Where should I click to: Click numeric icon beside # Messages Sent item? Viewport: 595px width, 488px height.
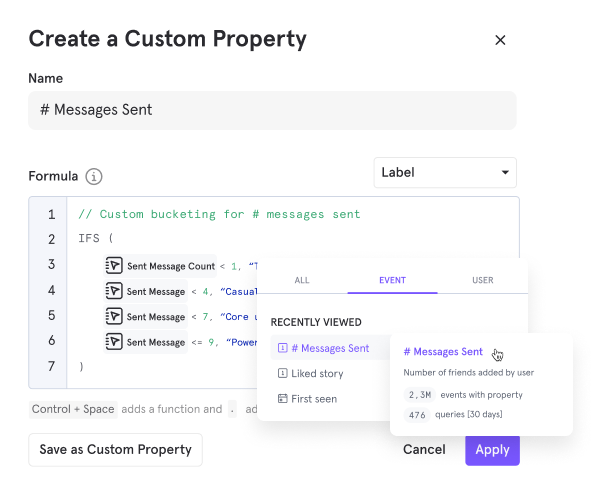[283, 348]
